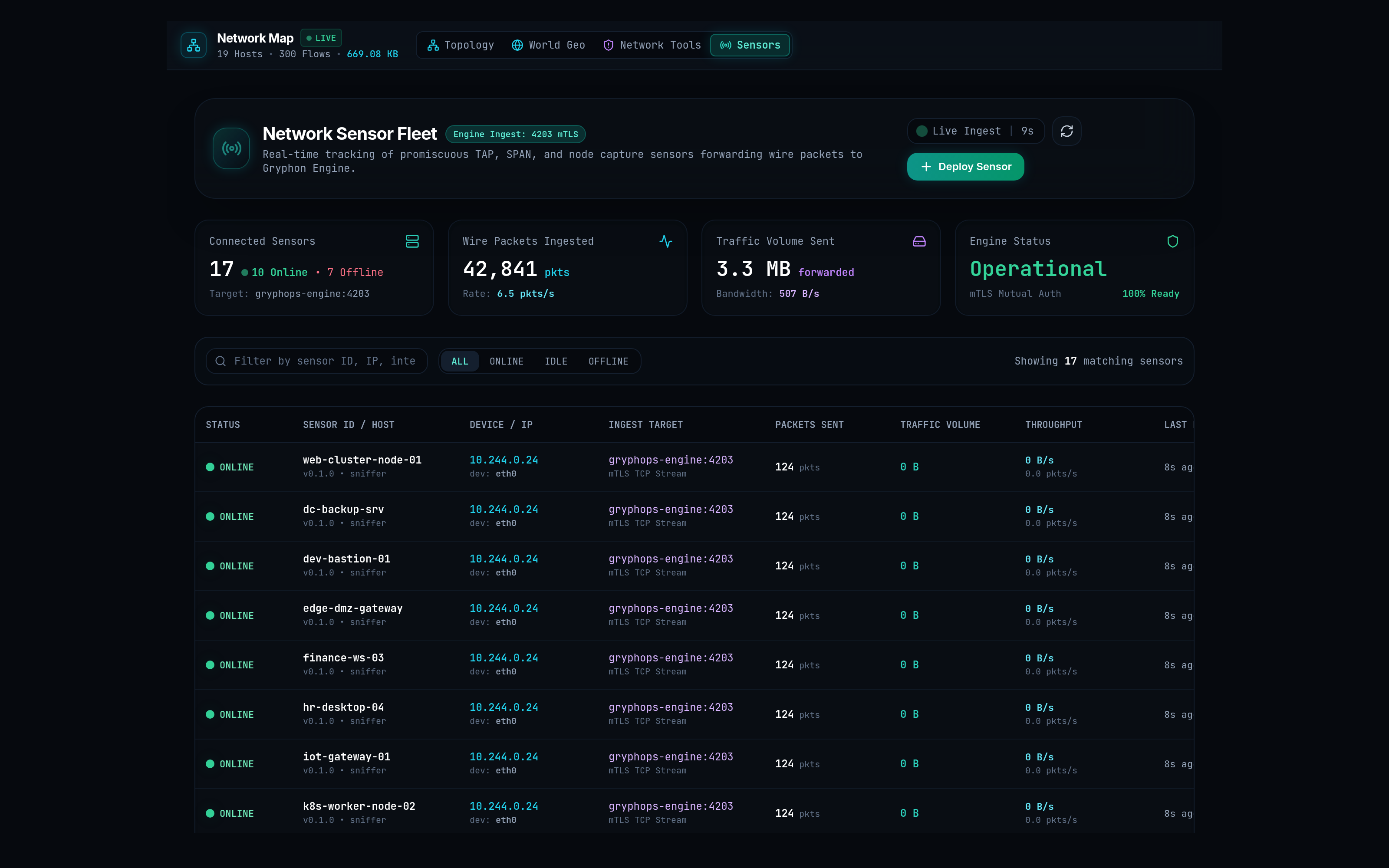
Task: Switch to the World Geo tab
Action: (x=548, y=45)
